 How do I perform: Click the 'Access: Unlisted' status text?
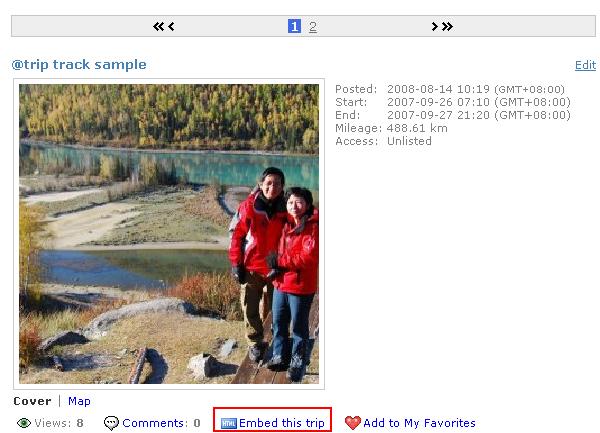coord(383,141)
